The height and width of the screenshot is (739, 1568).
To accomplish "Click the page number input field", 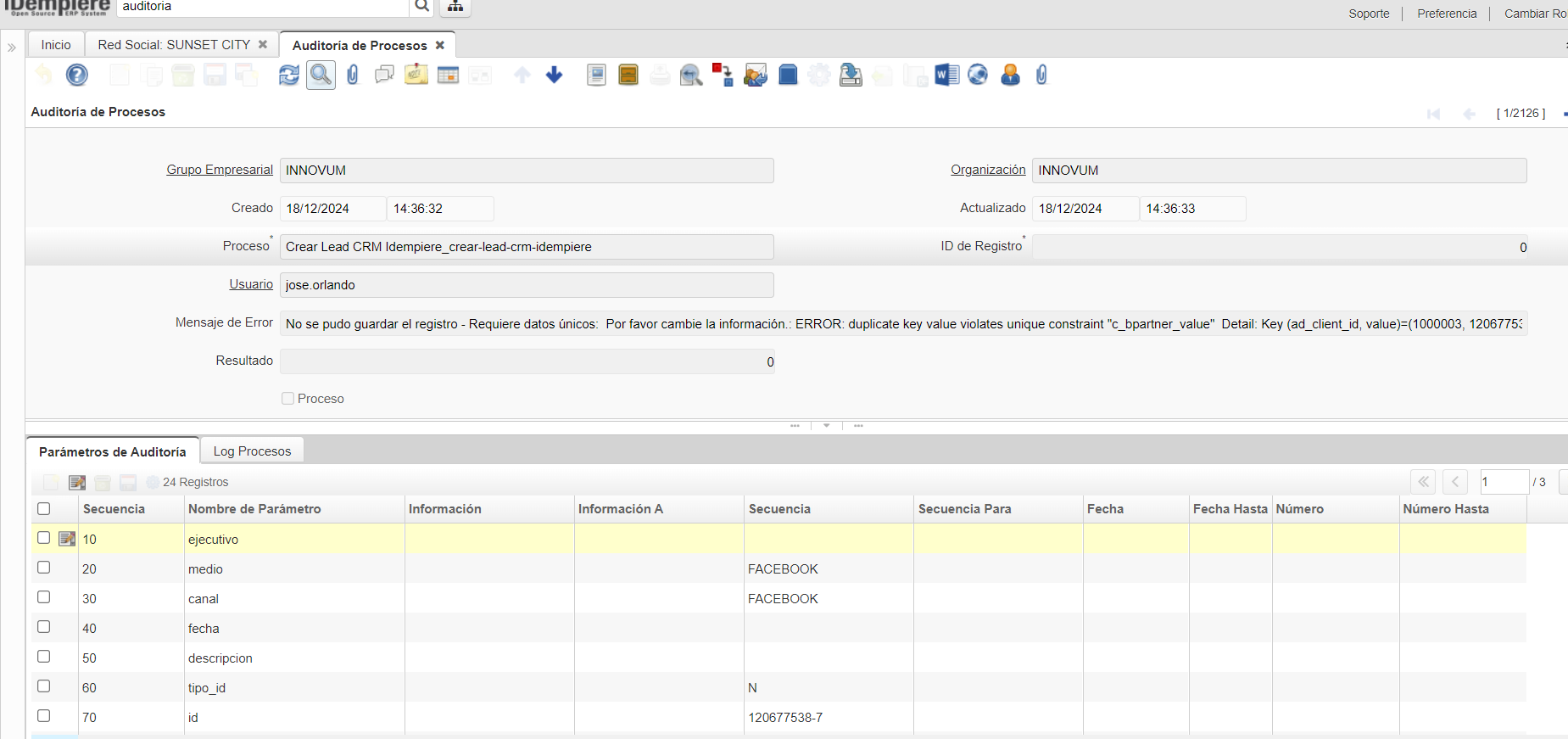I will pyautogui.click(x=1503, y=482).
